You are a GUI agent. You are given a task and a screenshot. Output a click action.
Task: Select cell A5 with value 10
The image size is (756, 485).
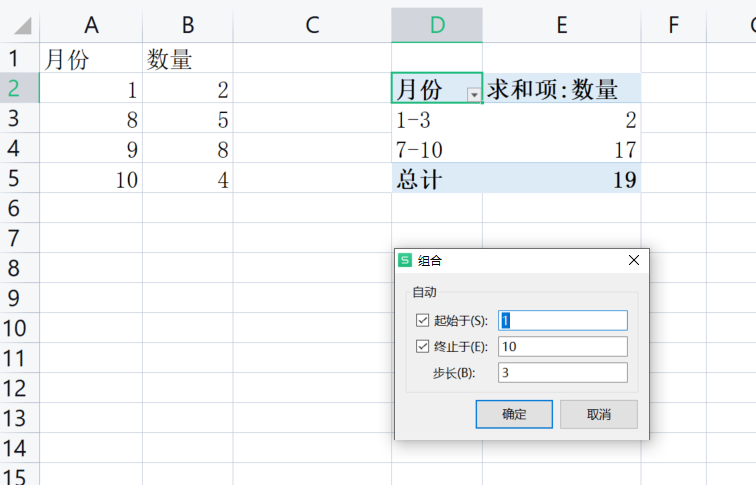91,178
